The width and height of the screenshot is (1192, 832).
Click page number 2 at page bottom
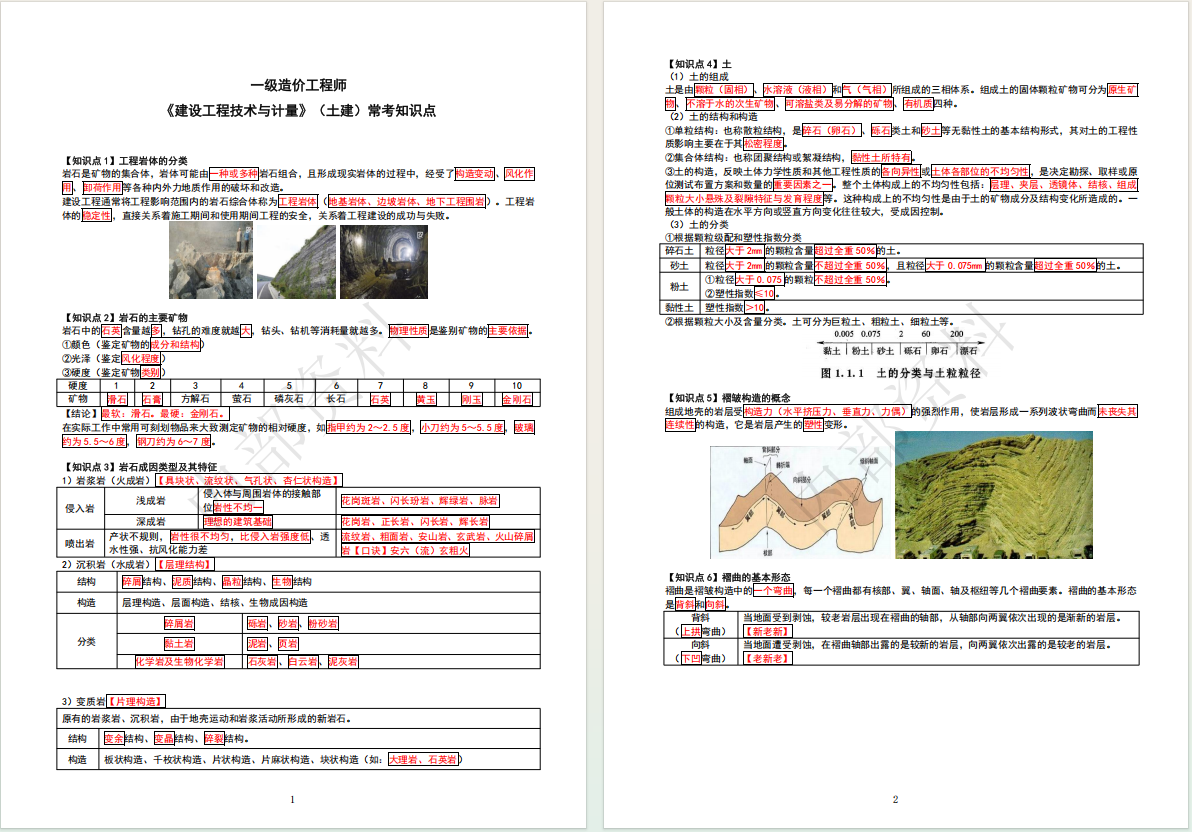tap(896, 799)
